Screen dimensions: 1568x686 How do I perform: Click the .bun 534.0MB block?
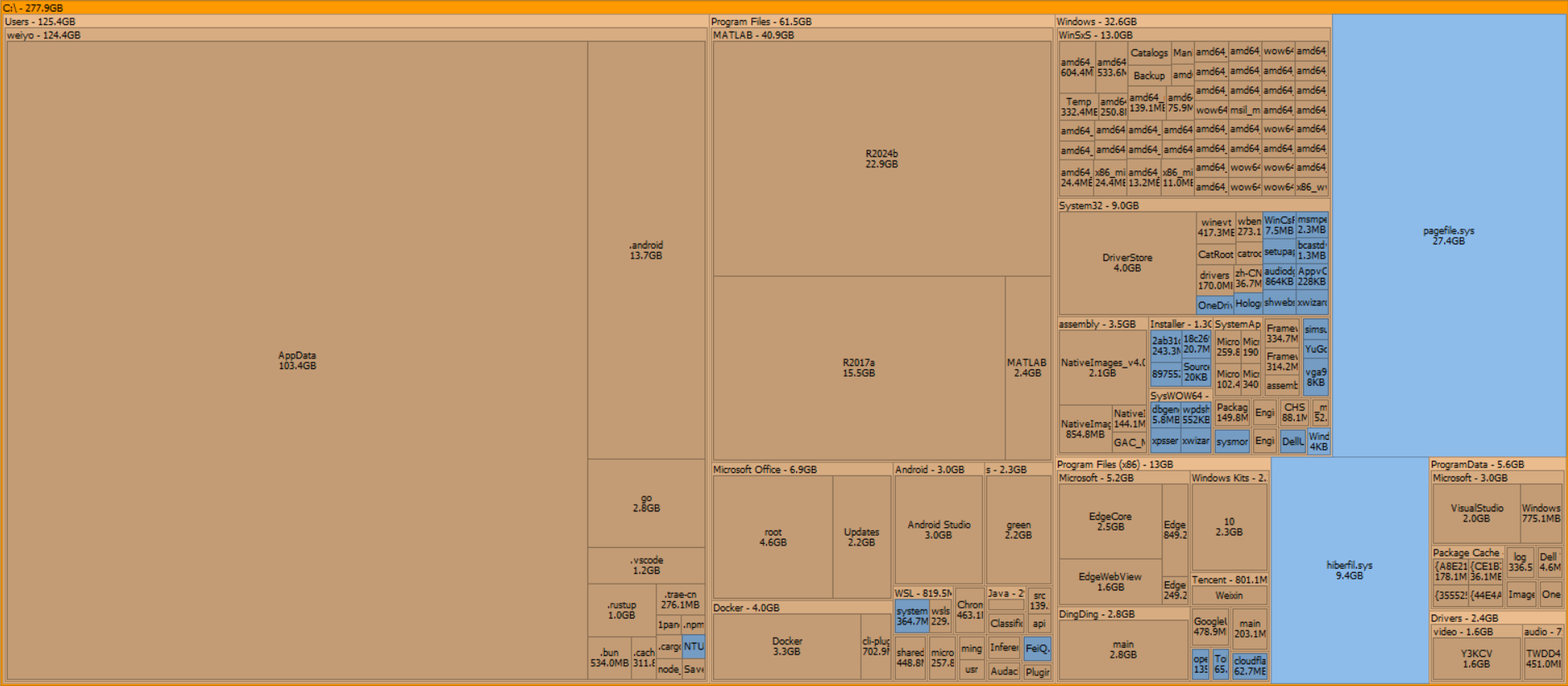[x=609, y=658]
